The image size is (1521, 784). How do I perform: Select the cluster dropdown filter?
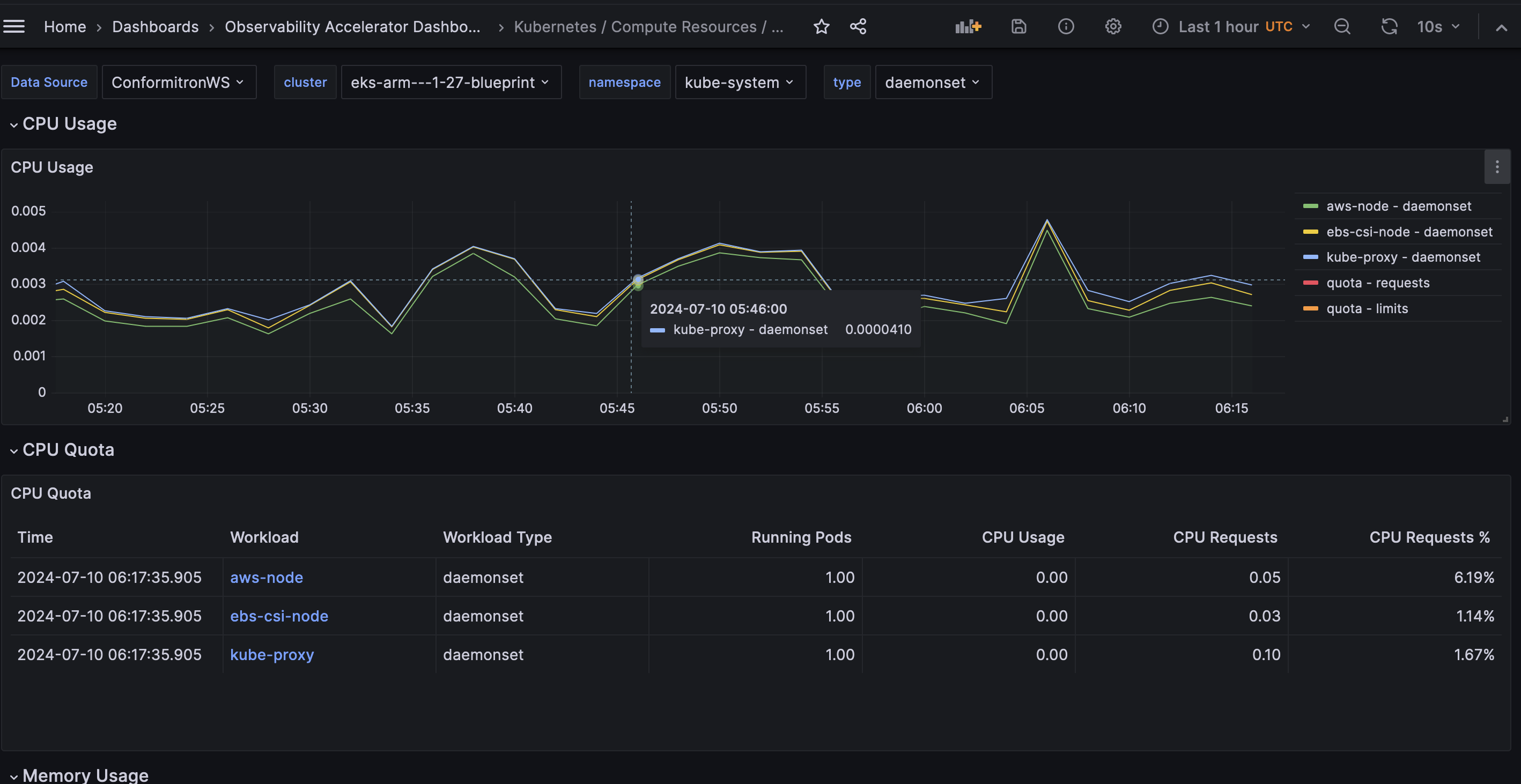pos(449,81)
